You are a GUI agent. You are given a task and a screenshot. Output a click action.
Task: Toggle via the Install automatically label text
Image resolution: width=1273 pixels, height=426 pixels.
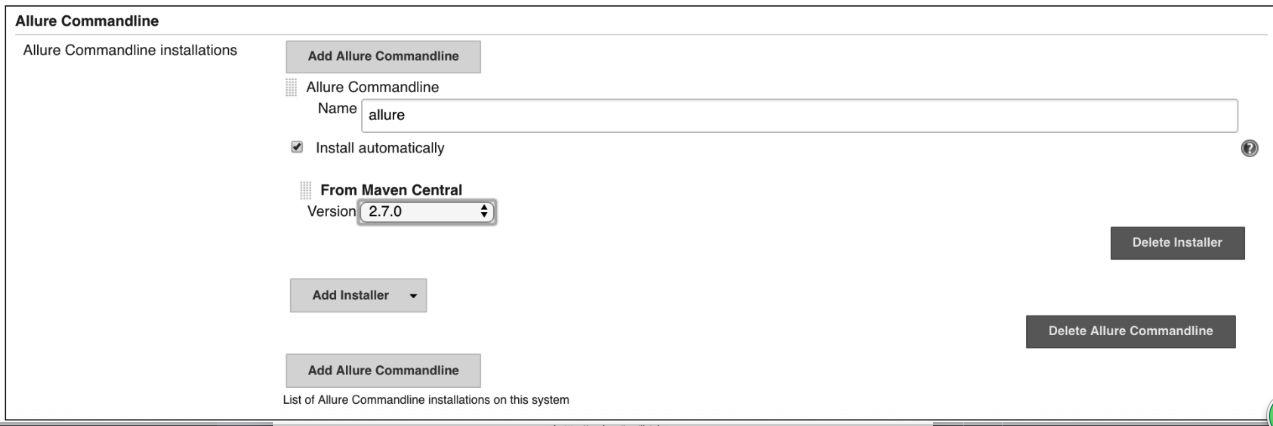380,148
